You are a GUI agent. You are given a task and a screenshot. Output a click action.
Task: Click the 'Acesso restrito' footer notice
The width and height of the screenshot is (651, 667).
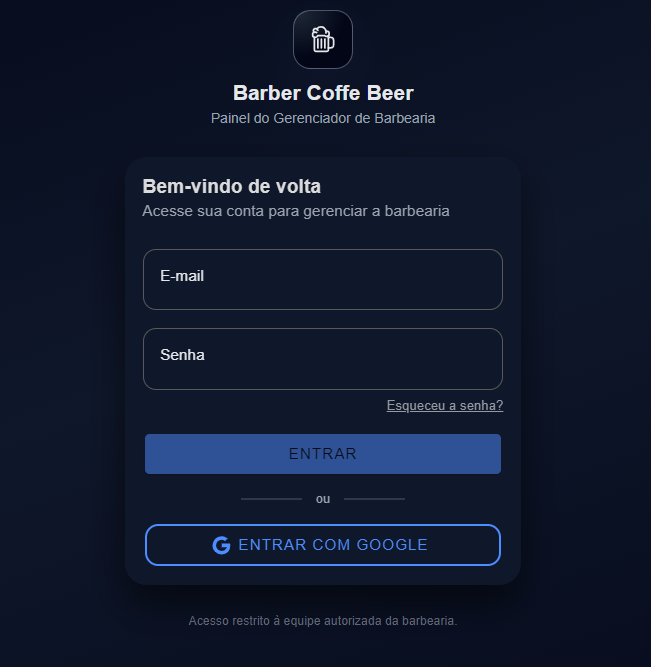tap(322, 621)
